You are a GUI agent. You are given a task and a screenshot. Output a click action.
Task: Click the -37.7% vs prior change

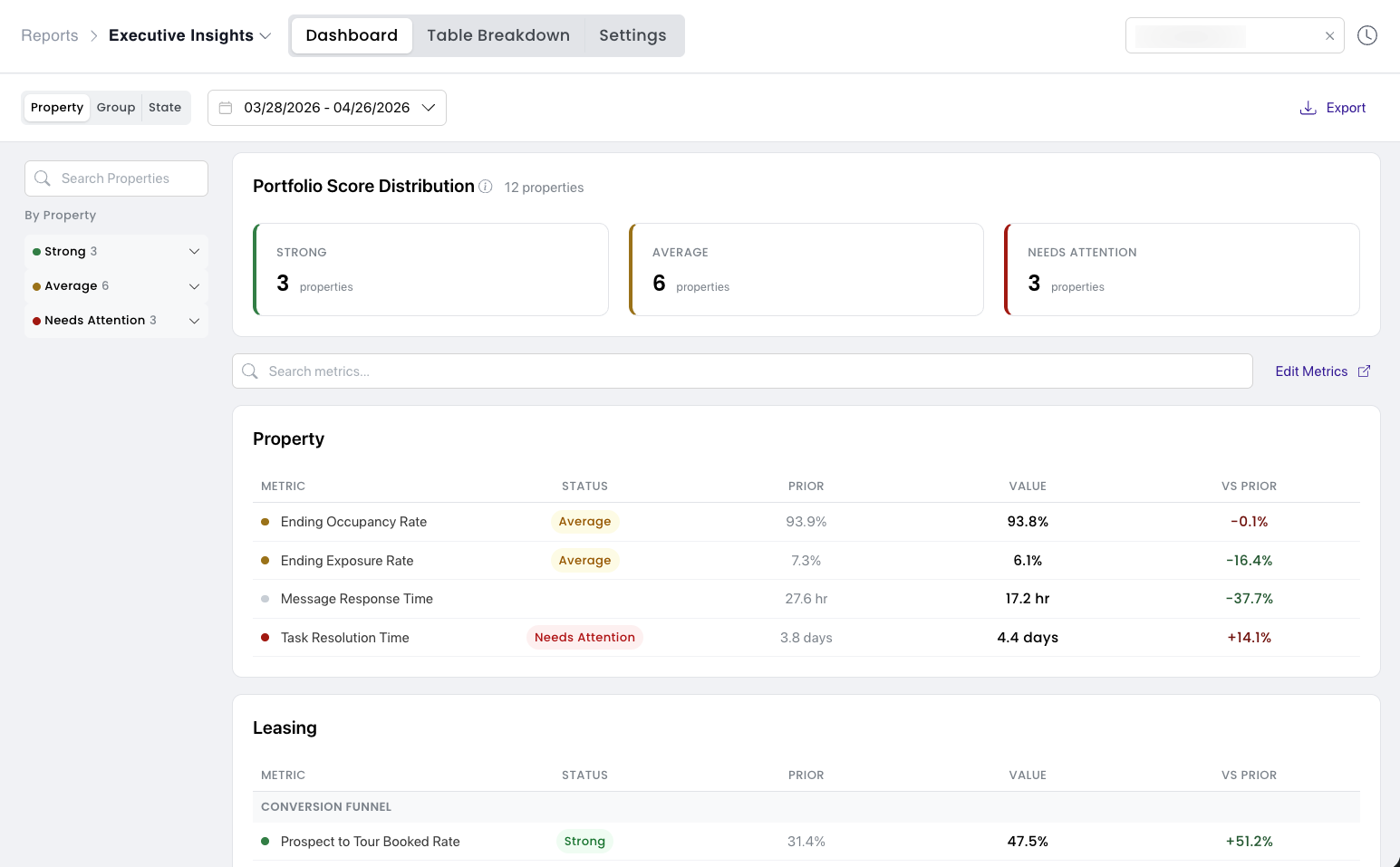coord(1249,599)
